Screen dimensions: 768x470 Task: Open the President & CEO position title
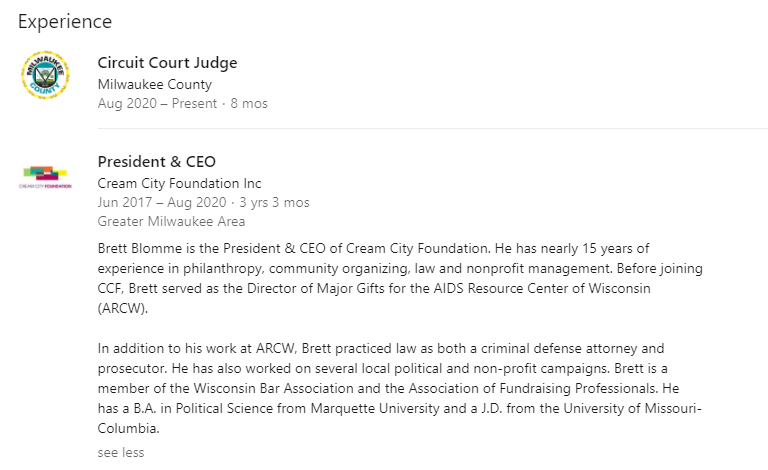(156, 162)
